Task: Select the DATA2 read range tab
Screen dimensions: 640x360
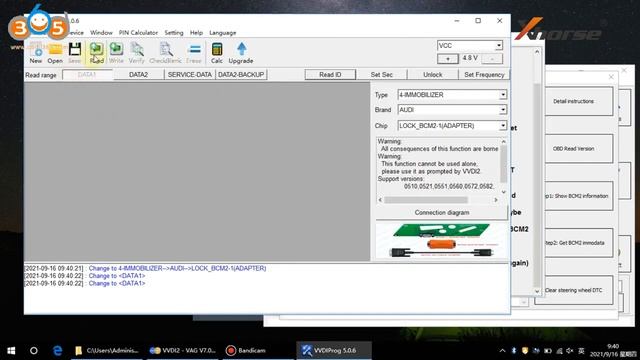Action: coord(138,75)
